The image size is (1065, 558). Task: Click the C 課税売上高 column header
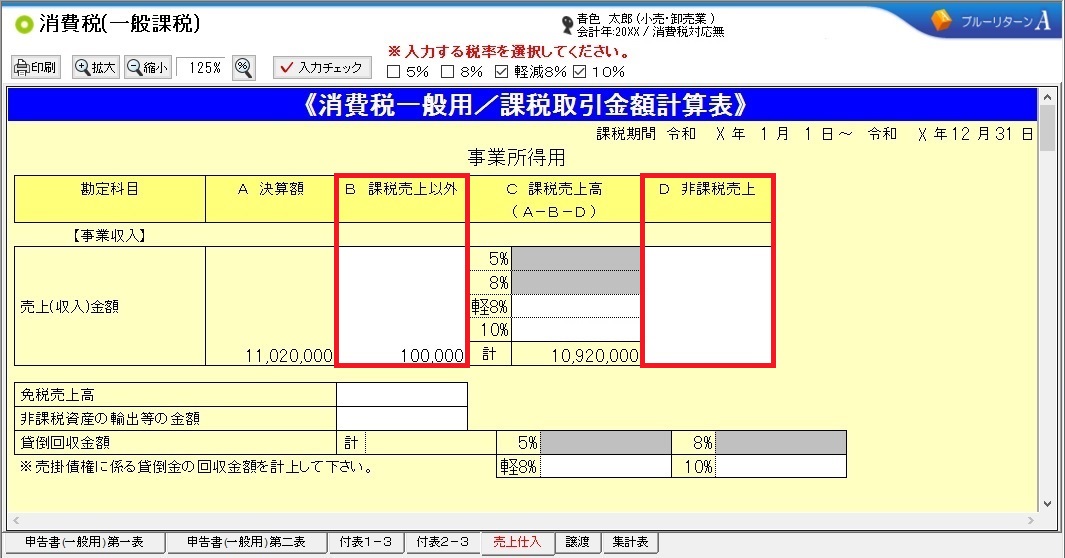coord(554,200)
